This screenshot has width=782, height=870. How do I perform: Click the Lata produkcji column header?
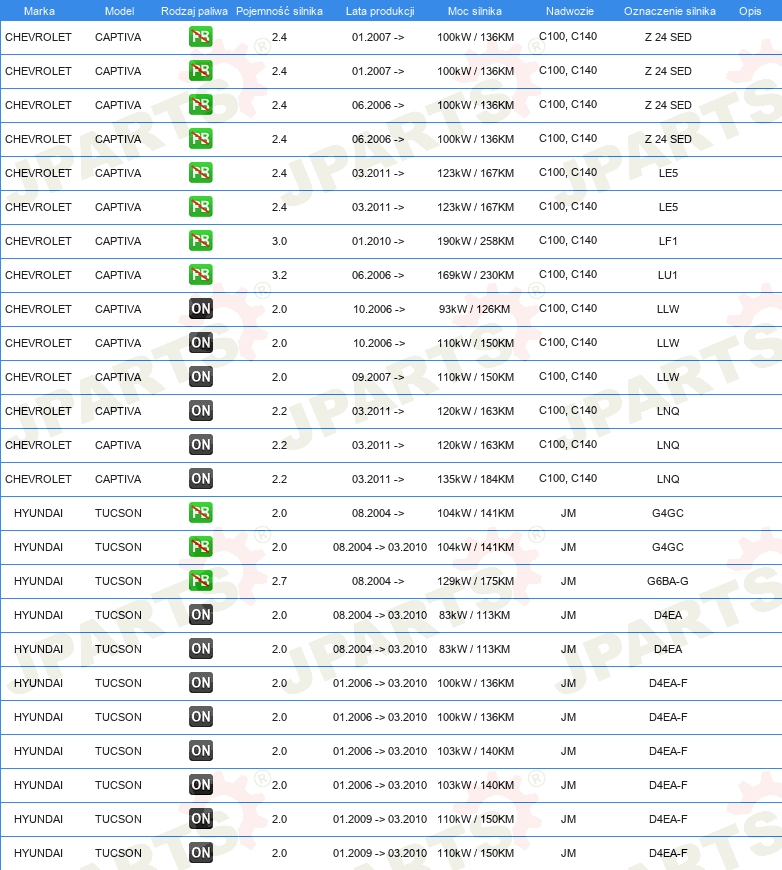point(380,11)
